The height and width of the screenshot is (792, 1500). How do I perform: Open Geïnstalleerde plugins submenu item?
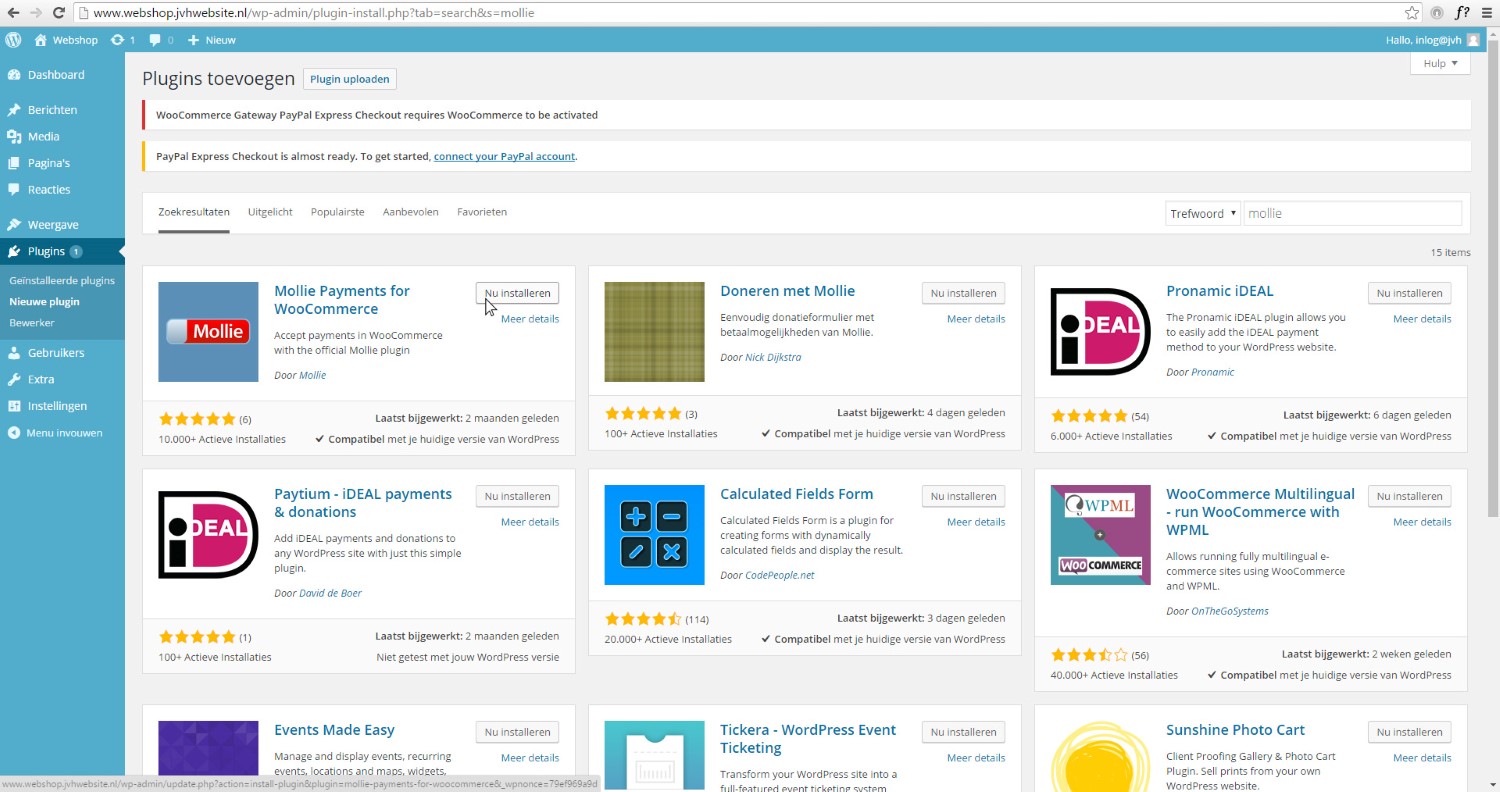click(62, 281)
